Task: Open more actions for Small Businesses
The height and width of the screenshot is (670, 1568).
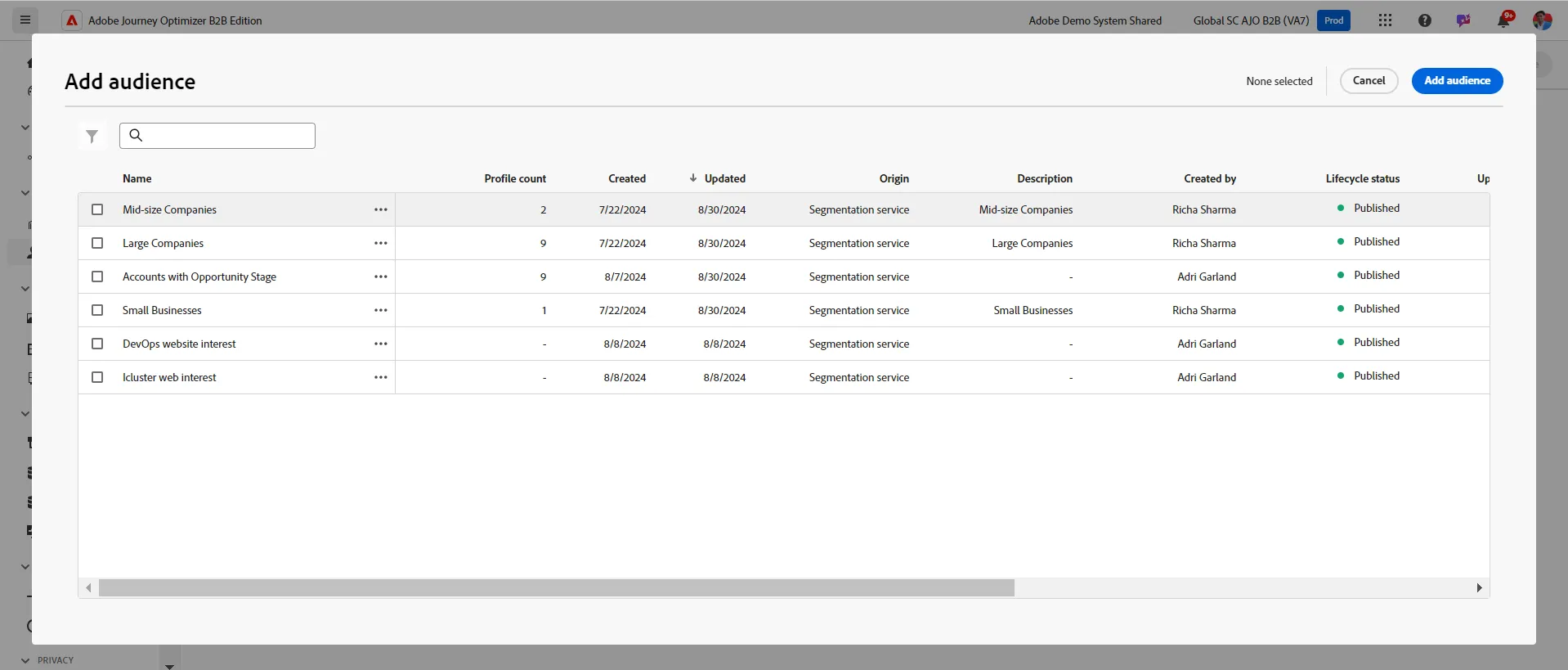Action: coord(381,310)
